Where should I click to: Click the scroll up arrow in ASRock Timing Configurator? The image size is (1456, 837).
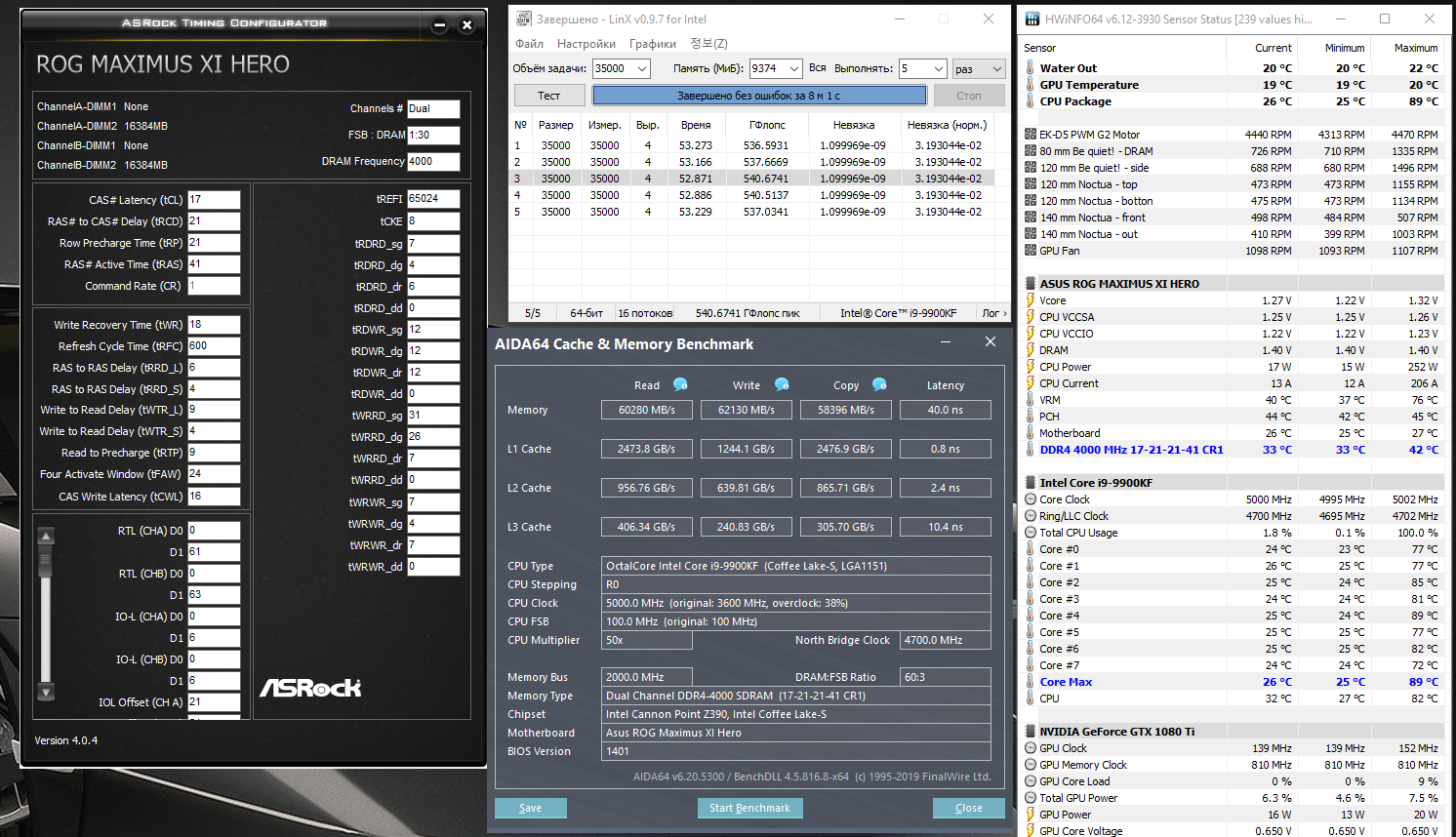coord(45,536)
